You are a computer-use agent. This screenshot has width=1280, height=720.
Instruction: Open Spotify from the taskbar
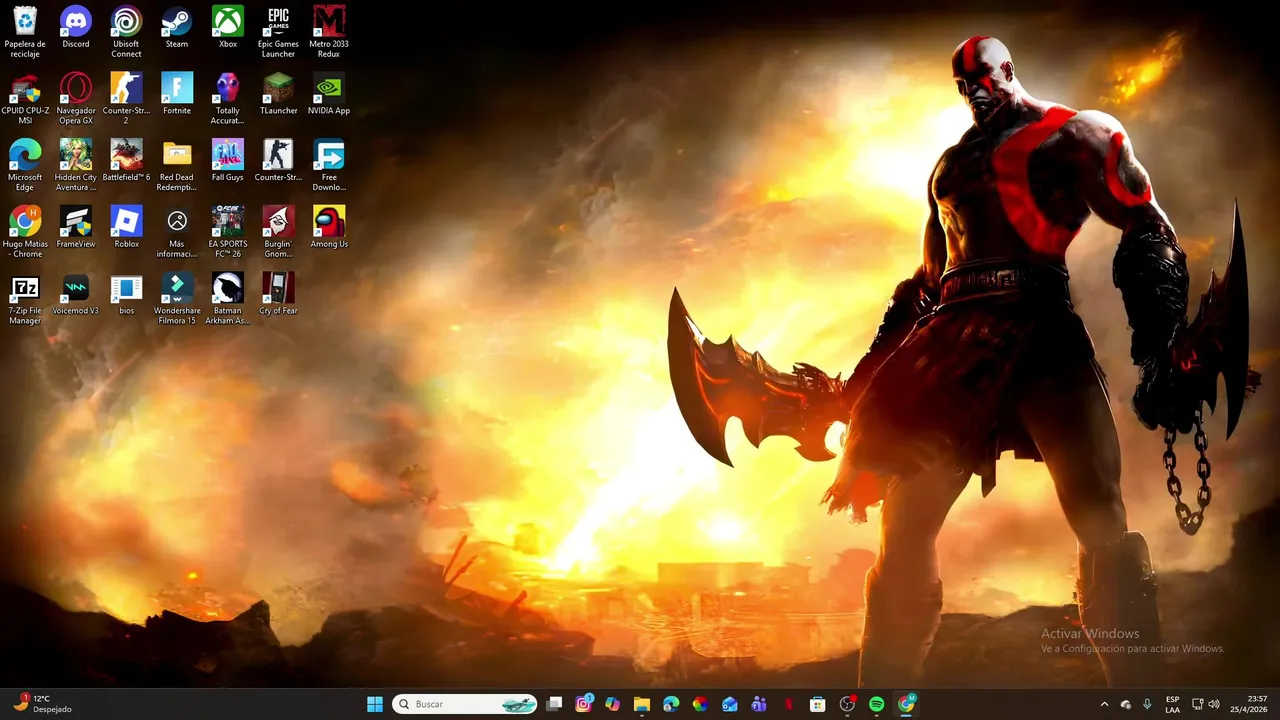[x=876, y=704]
